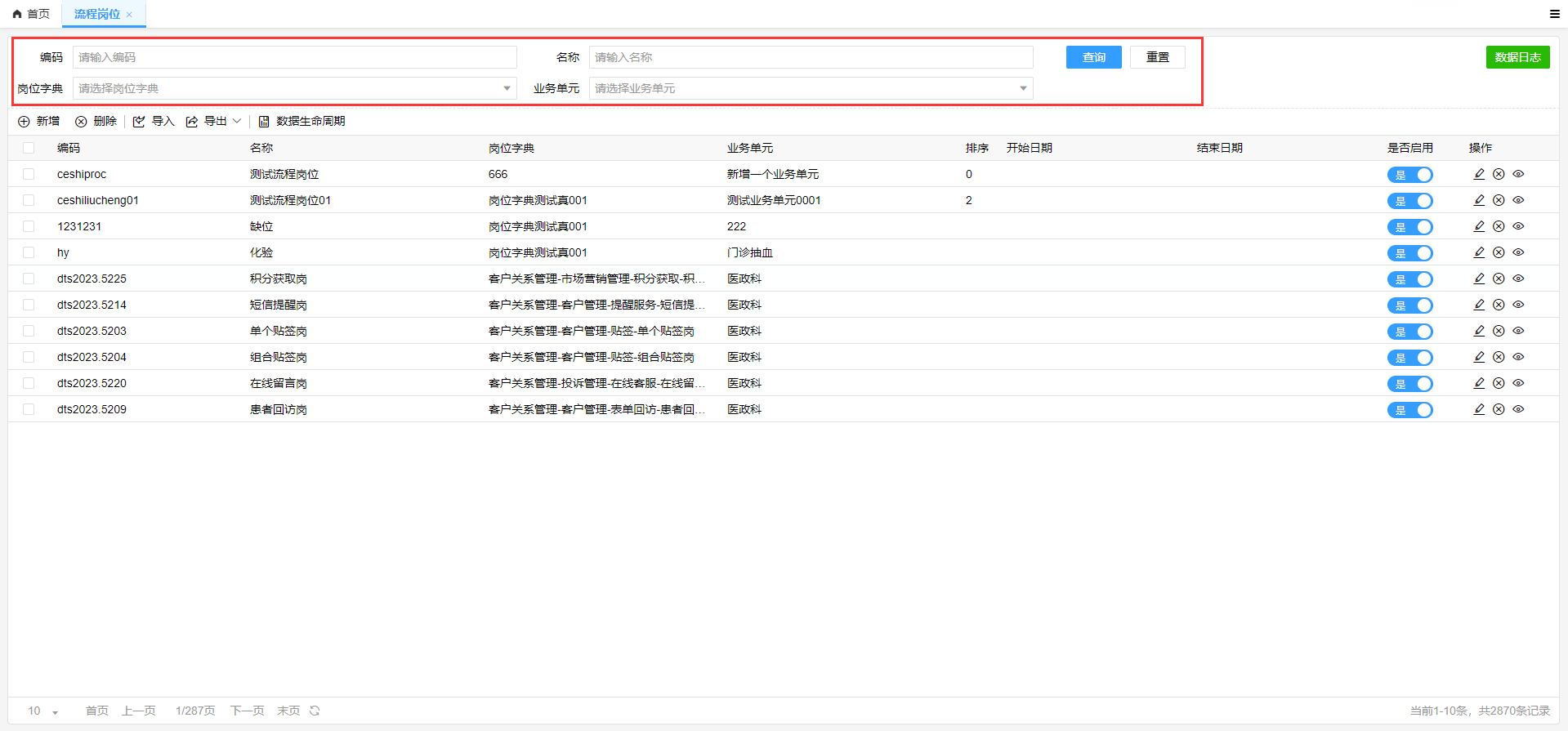Click the refresh icon in the pagination bar
Viewport: 1568px width, 731px height.
coord(315,711)
